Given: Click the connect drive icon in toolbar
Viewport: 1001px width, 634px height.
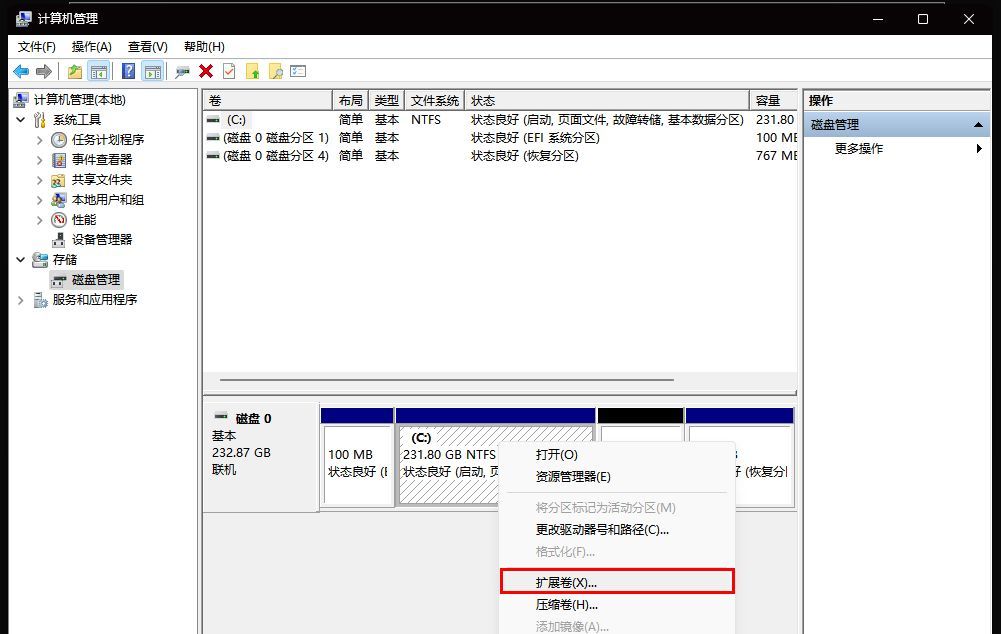Looking at the screenshot, I should click(183, 72).
